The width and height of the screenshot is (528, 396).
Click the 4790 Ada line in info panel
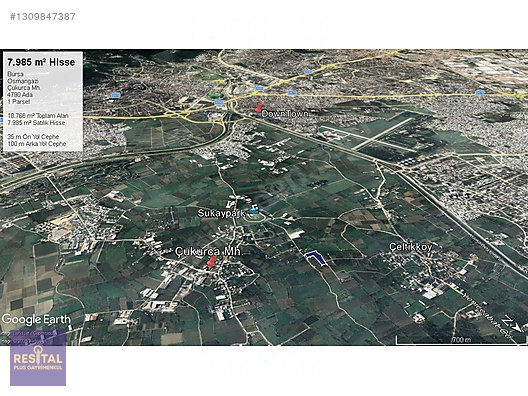(x=20, y=95)
